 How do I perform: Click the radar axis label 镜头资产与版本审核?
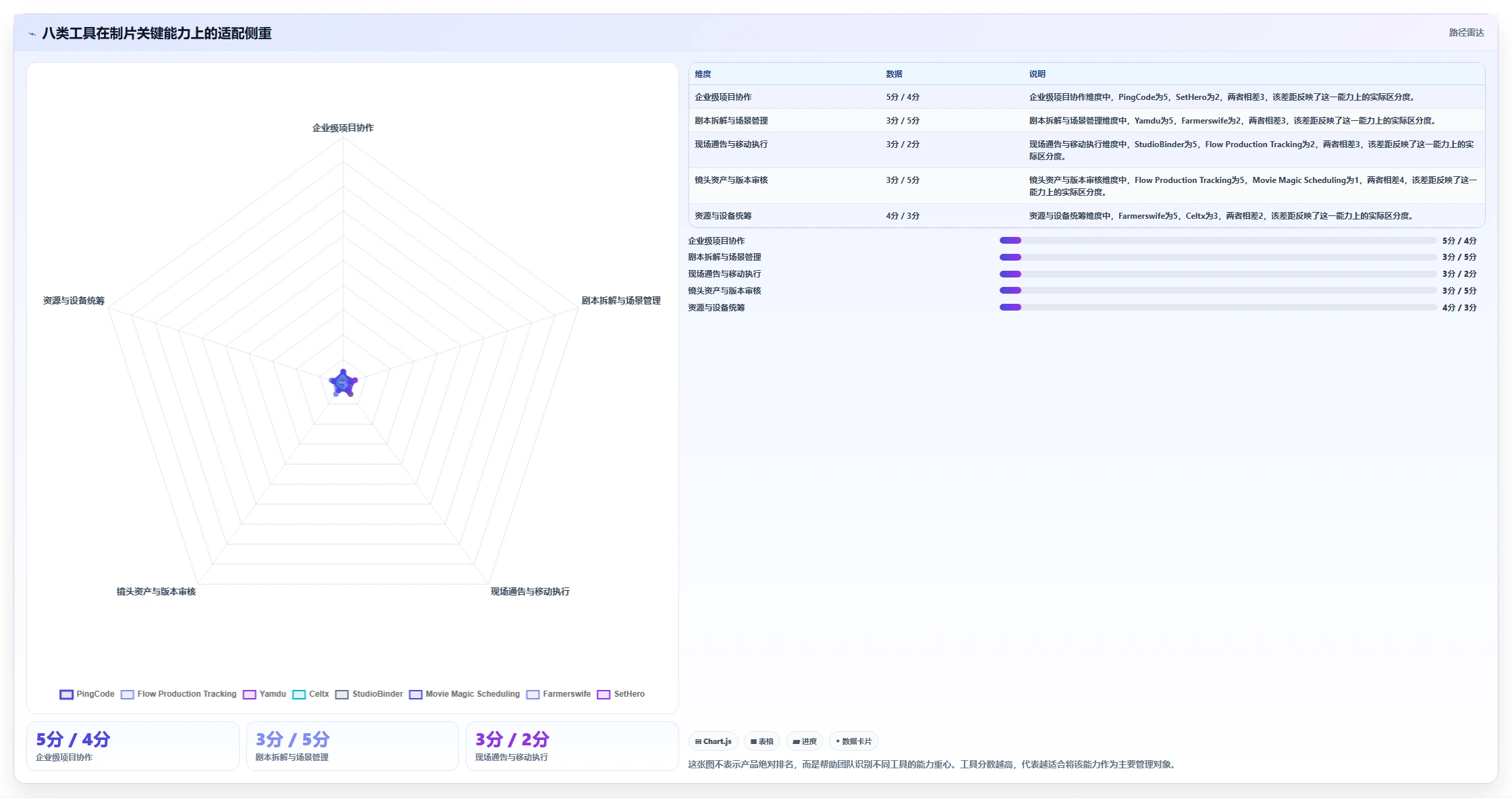tap(156, 591)
